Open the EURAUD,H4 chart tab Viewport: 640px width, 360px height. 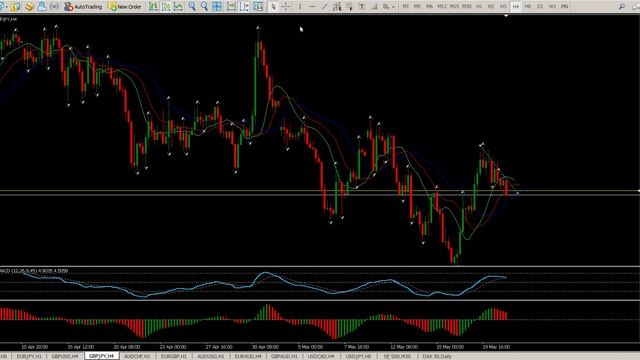(x=248, y=356)
